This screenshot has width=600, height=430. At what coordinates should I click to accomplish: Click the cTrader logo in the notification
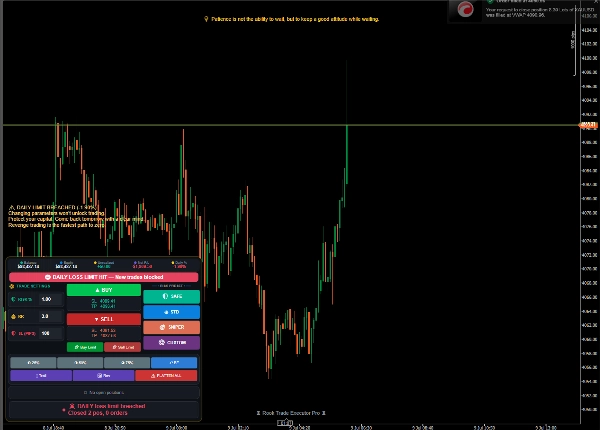(x=465, y=10)
